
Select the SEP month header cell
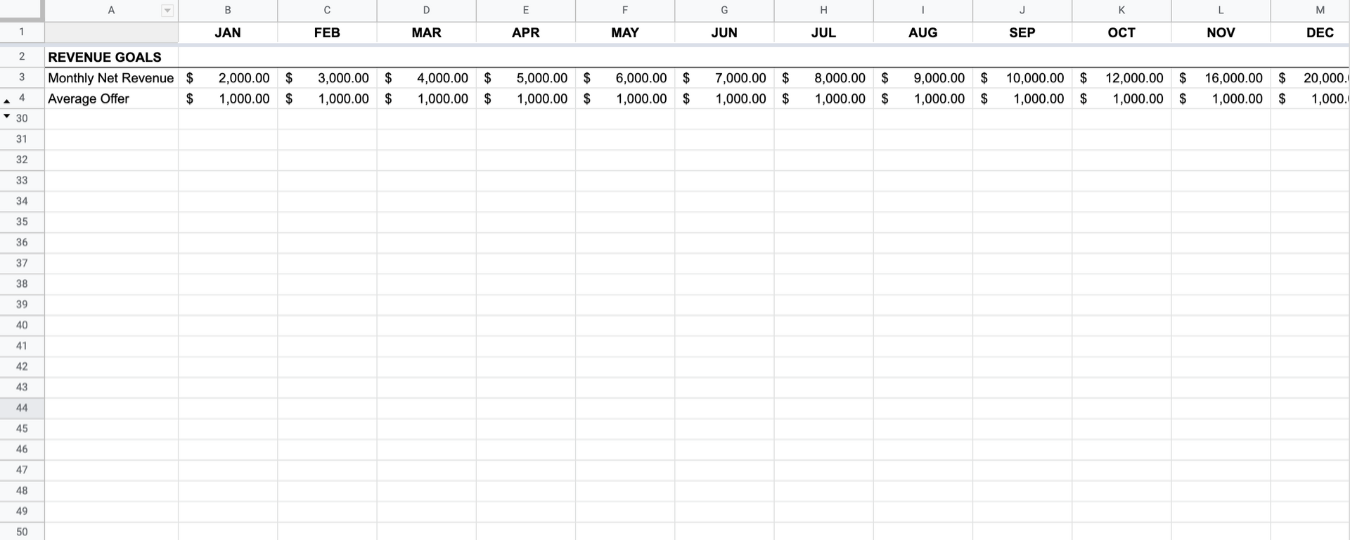point(1022,33)
